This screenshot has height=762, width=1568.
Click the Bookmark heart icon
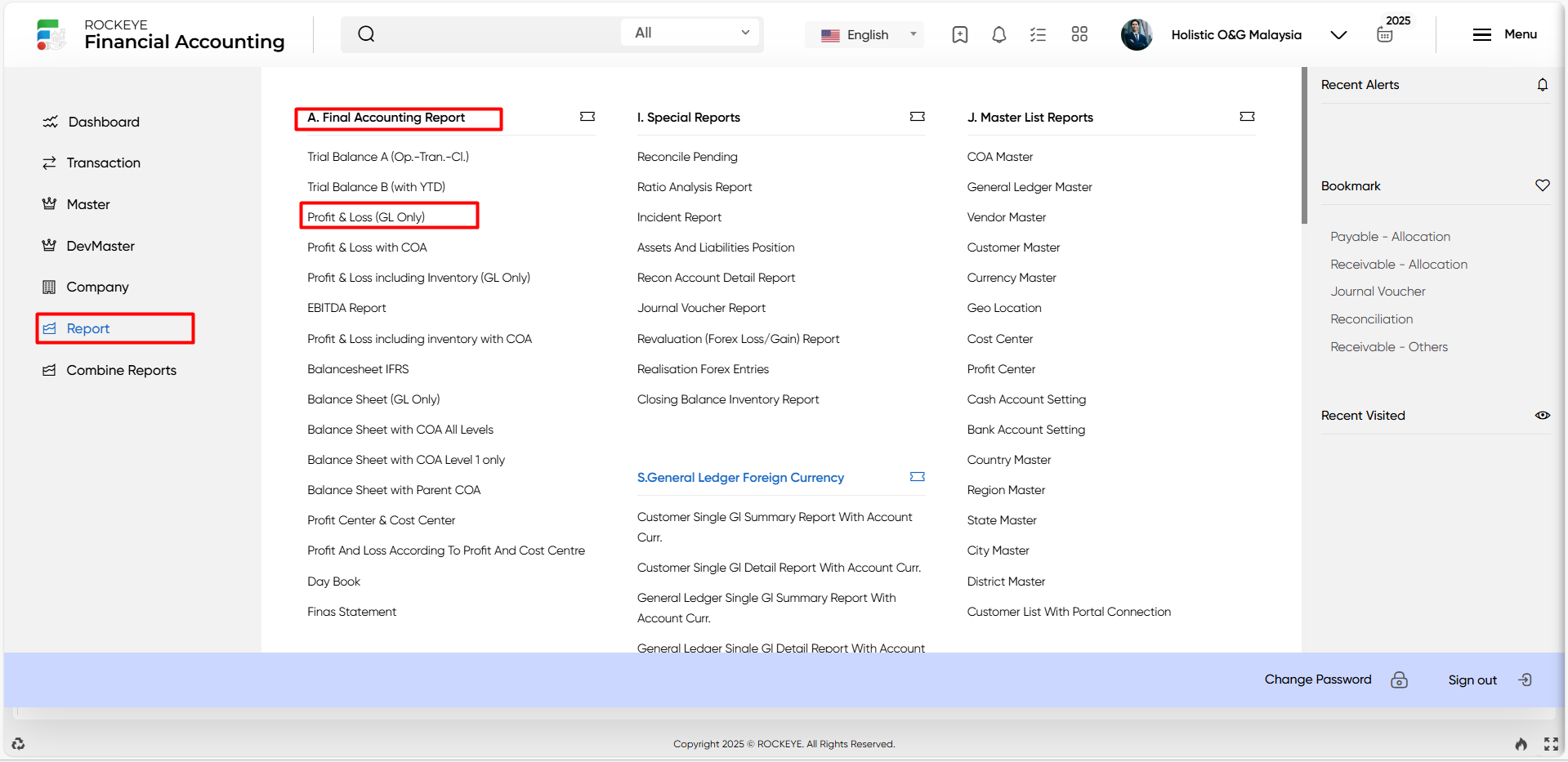point(1543,185)
